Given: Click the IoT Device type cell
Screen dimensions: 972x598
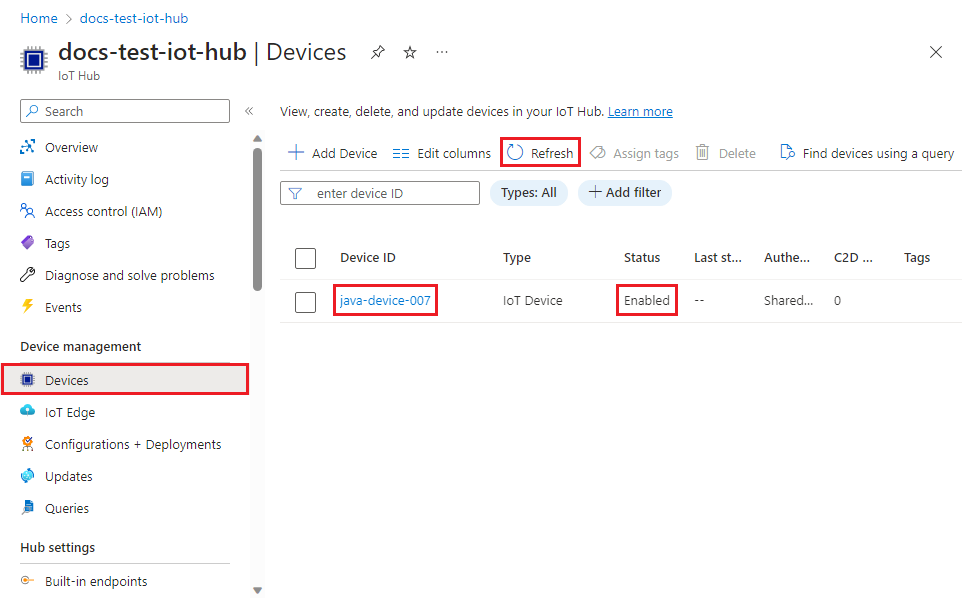Looking at the screenshot, I should coord(532,301).
